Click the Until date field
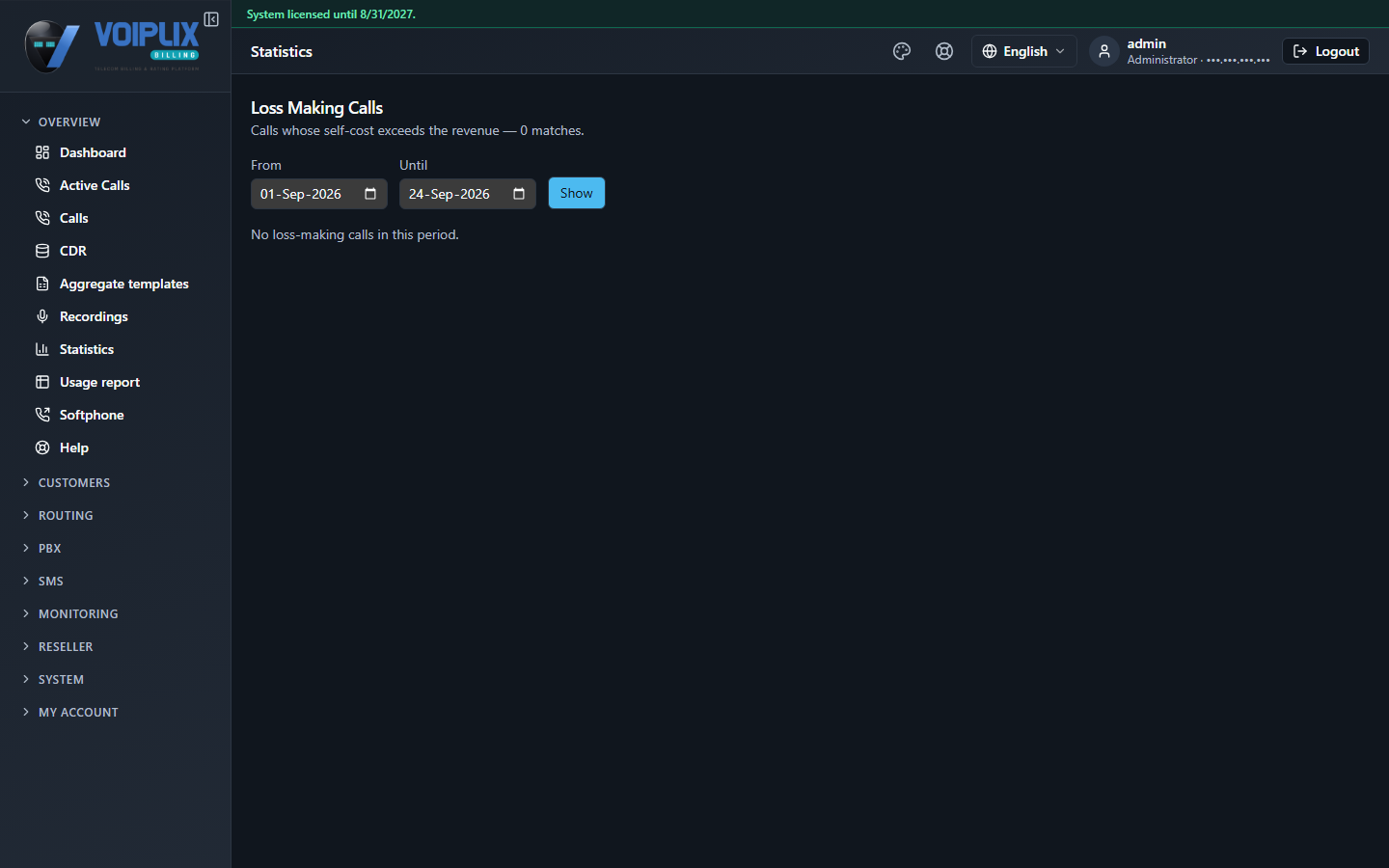This screenshot has width=1389, height=868. pos(468,194)
